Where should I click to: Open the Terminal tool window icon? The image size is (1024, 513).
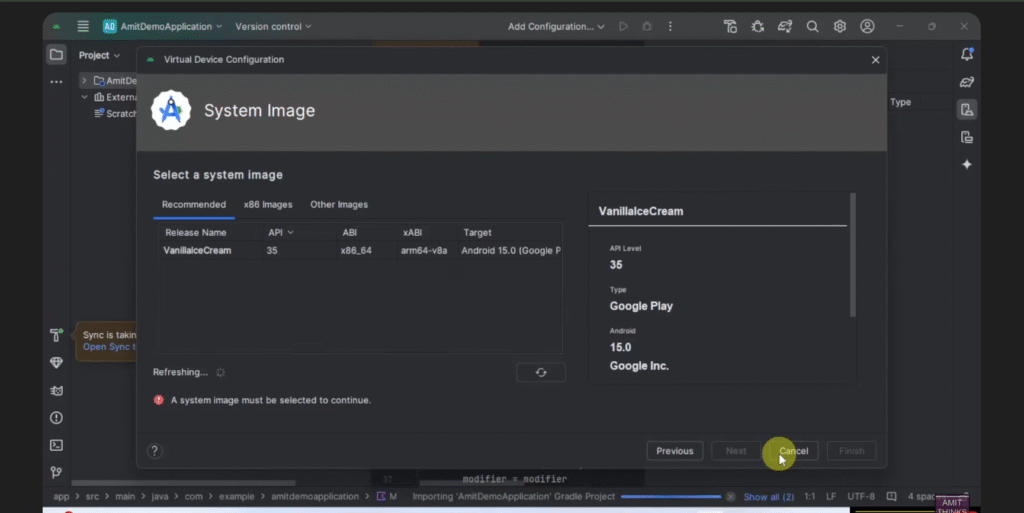point(56,445)
